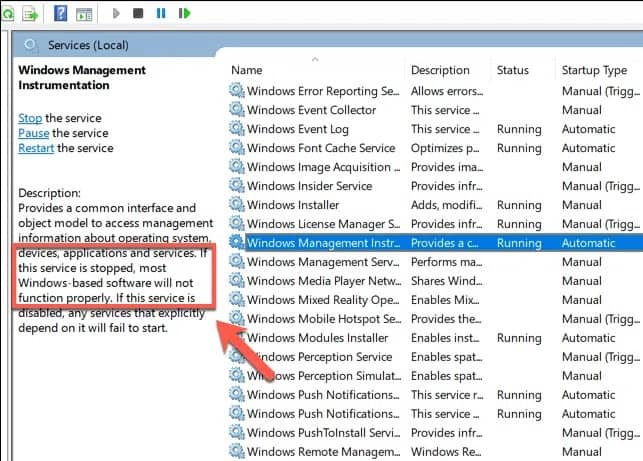Screen dimensions: 643x461
Task: Select the Windows License Manager Service name
Action: [324, 224]
